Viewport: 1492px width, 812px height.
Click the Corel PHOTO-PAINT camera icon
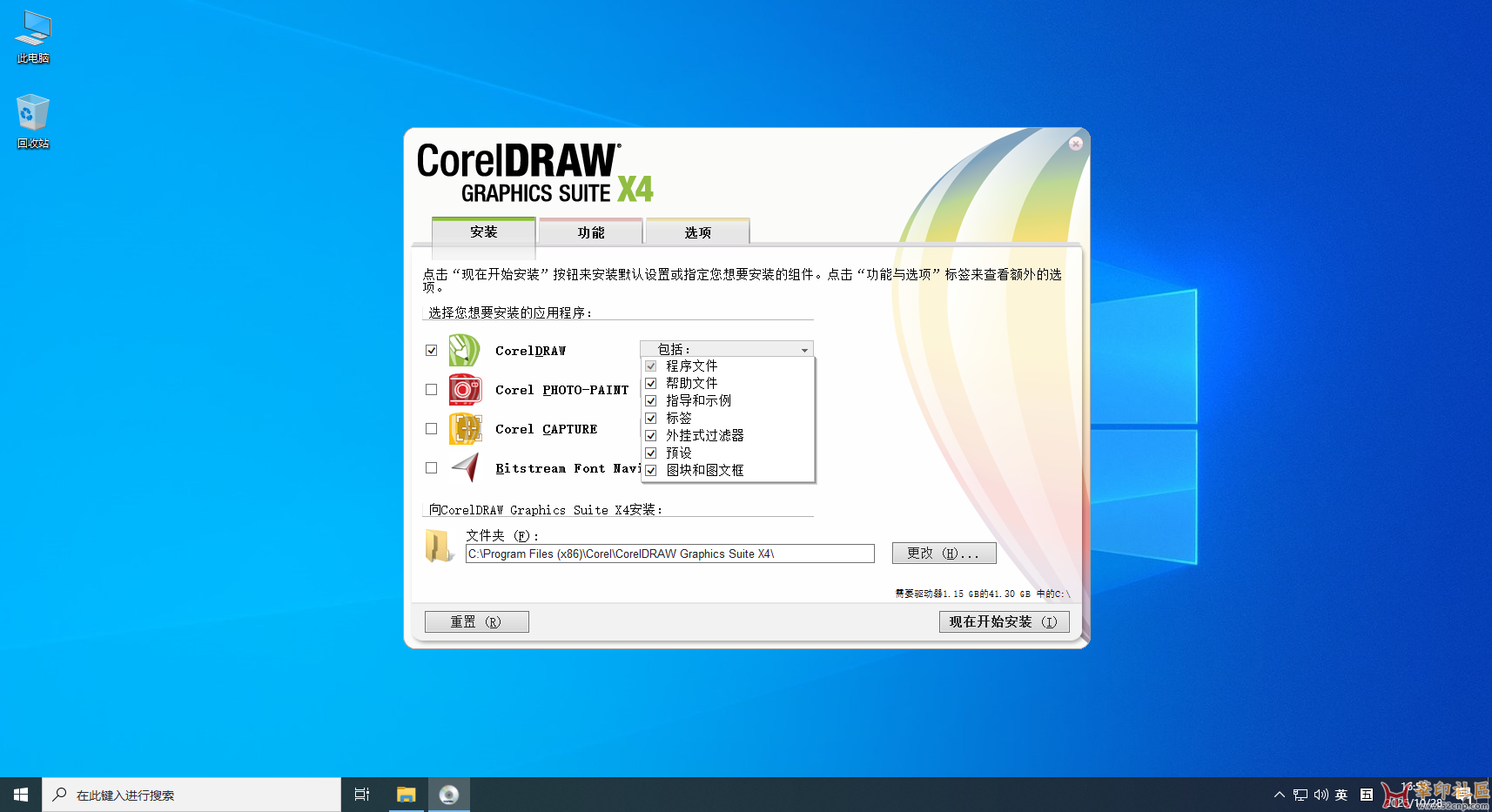pos(464,389)
